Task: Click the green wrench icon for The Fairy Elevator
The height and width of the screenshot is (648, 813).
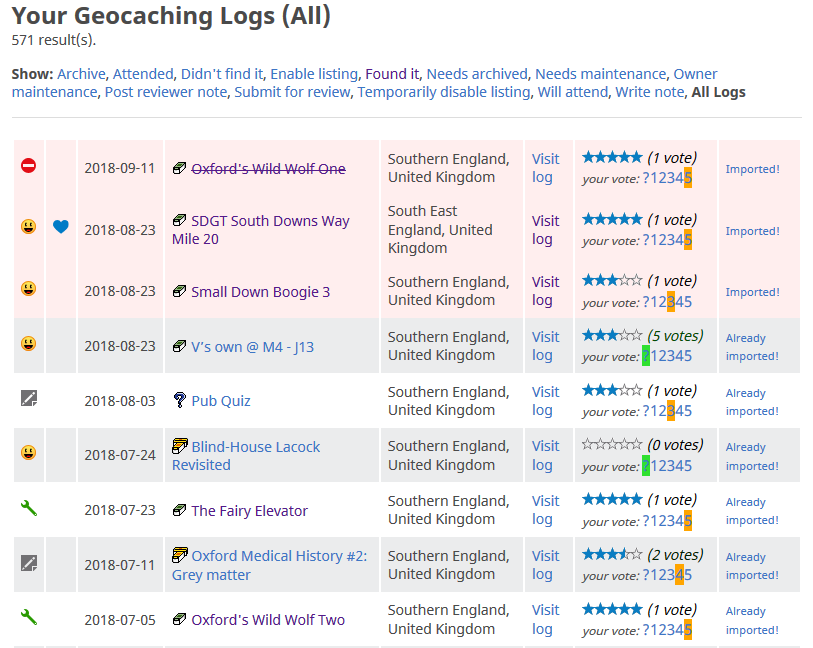Action: (x=28, y=509)
